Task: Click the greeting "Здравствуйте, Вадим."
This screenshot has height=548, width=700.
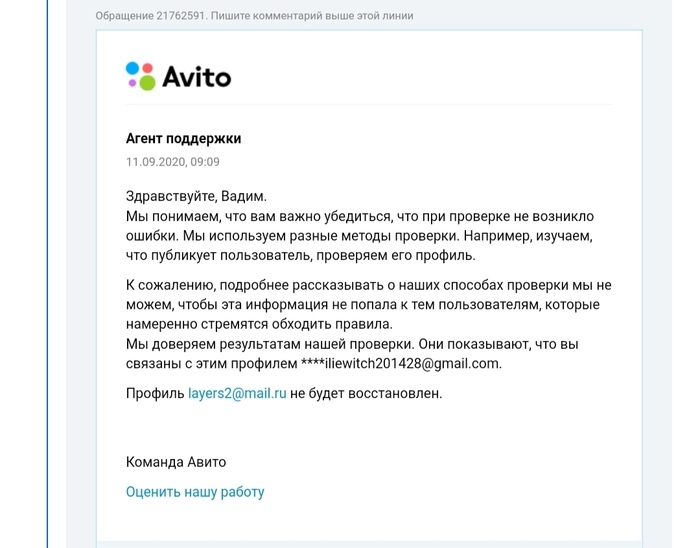Action: click(197, 196)
